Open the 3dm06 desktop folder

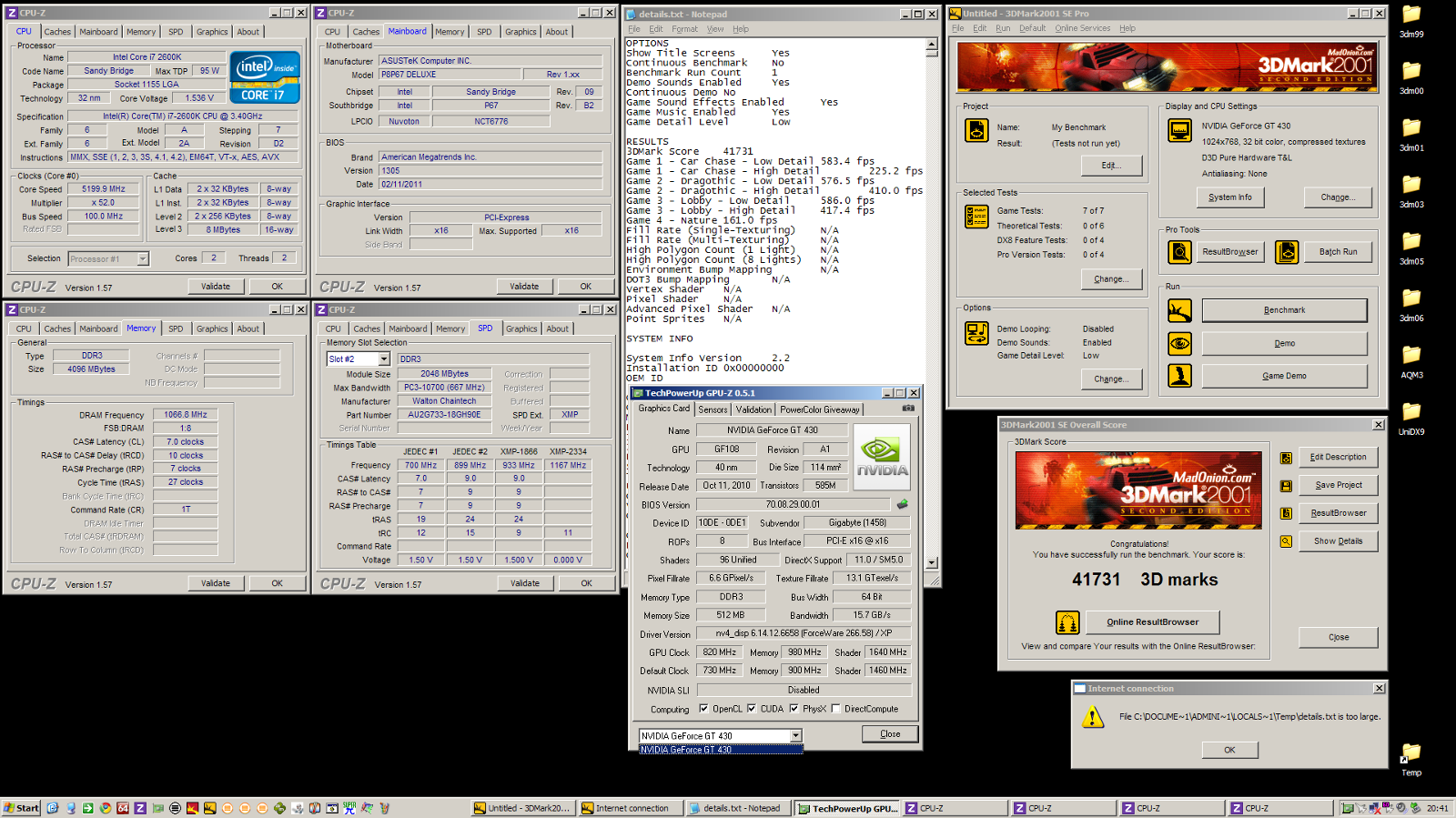(1411, 298)
